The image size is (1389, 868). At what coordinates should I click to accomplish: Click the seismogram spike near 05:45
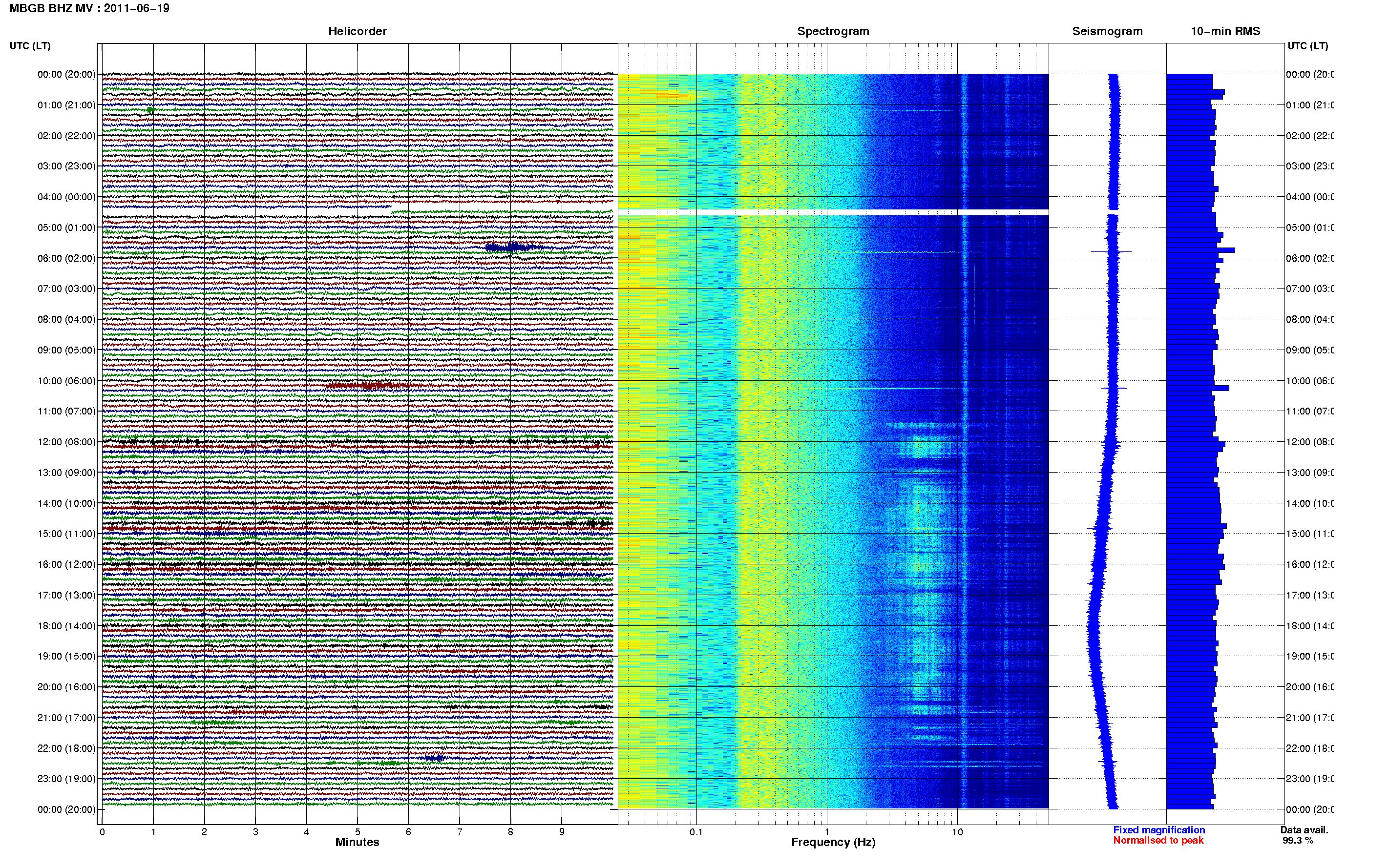(1112, 251)
